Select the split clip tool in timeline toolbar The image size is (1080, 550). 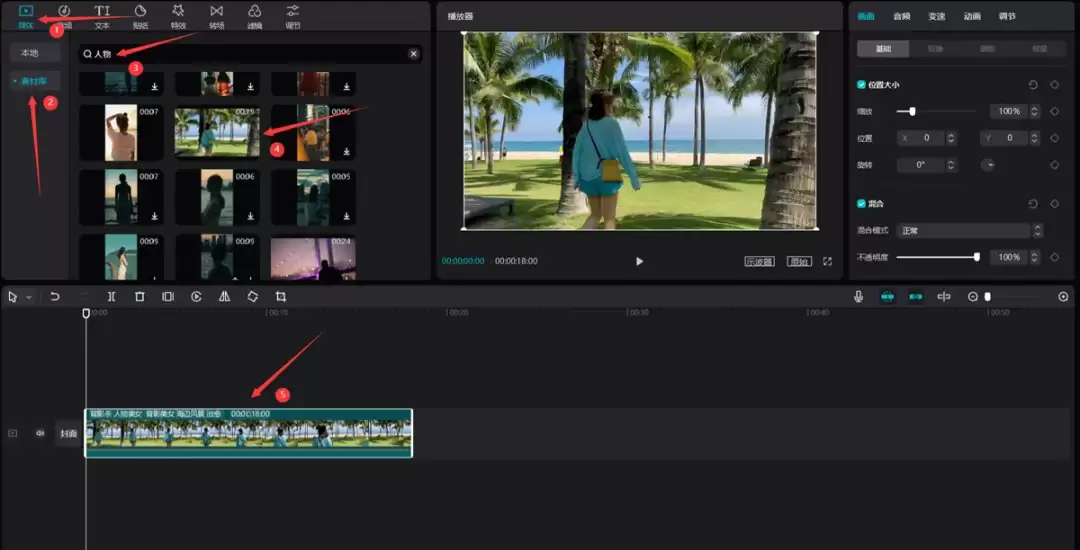[x=111, y=297]
